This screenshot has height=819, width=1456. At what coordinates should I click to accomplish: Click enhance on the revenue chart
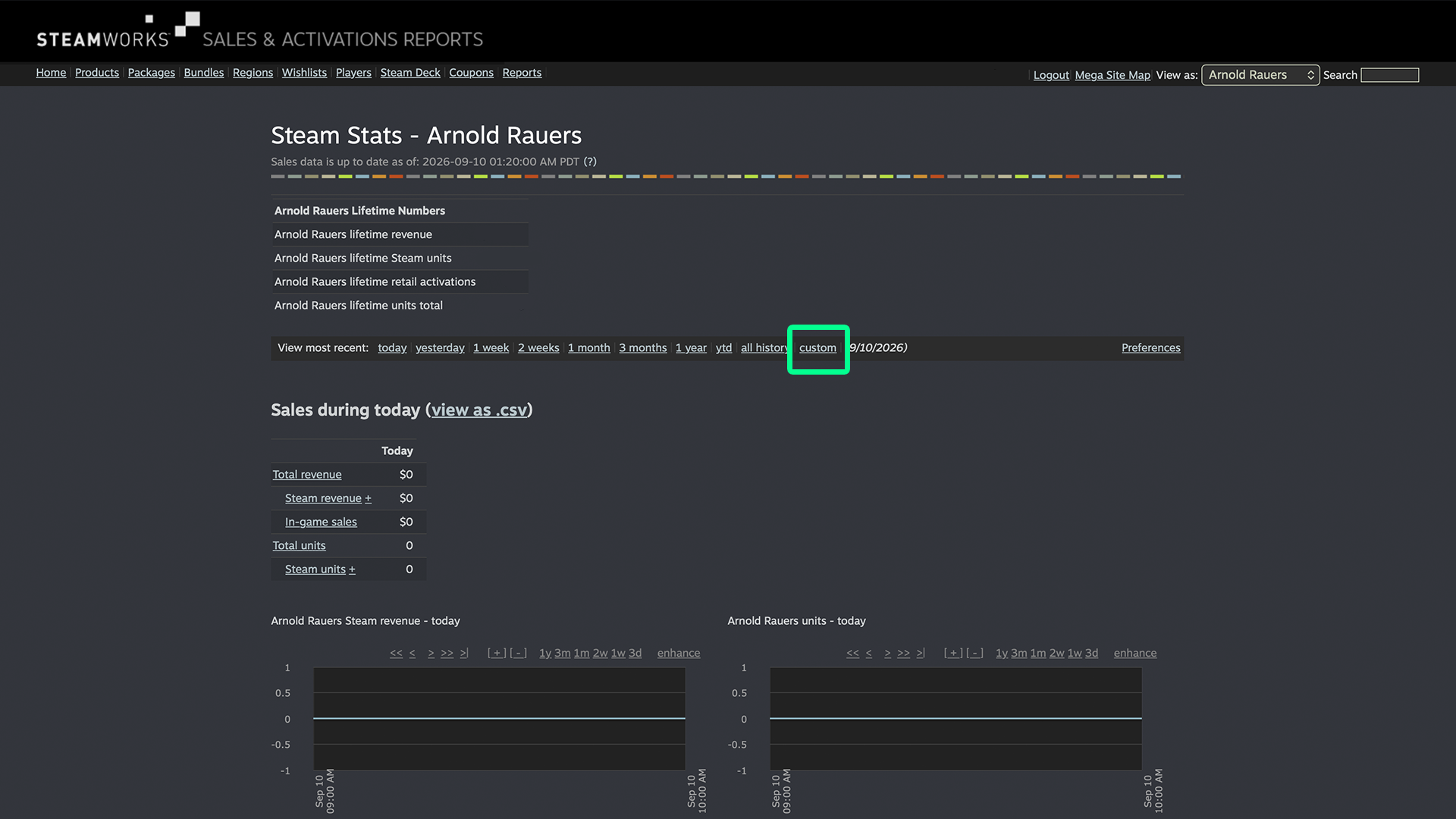679,653
